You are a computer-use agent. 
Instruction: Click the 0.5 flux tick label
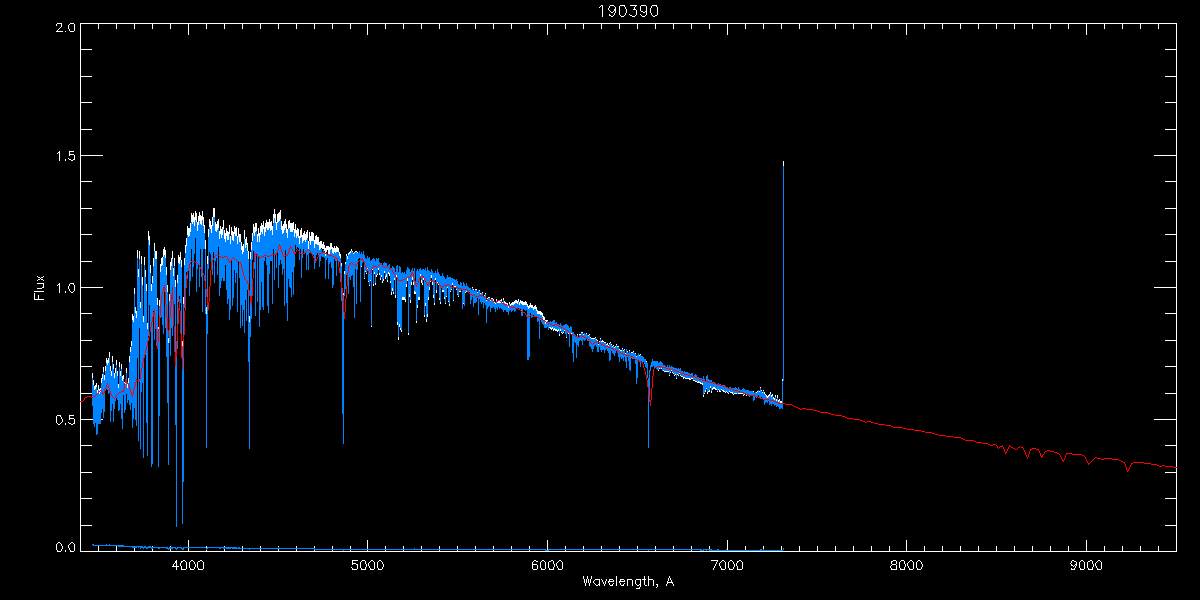pyautogui.click(x=65, y=419)
